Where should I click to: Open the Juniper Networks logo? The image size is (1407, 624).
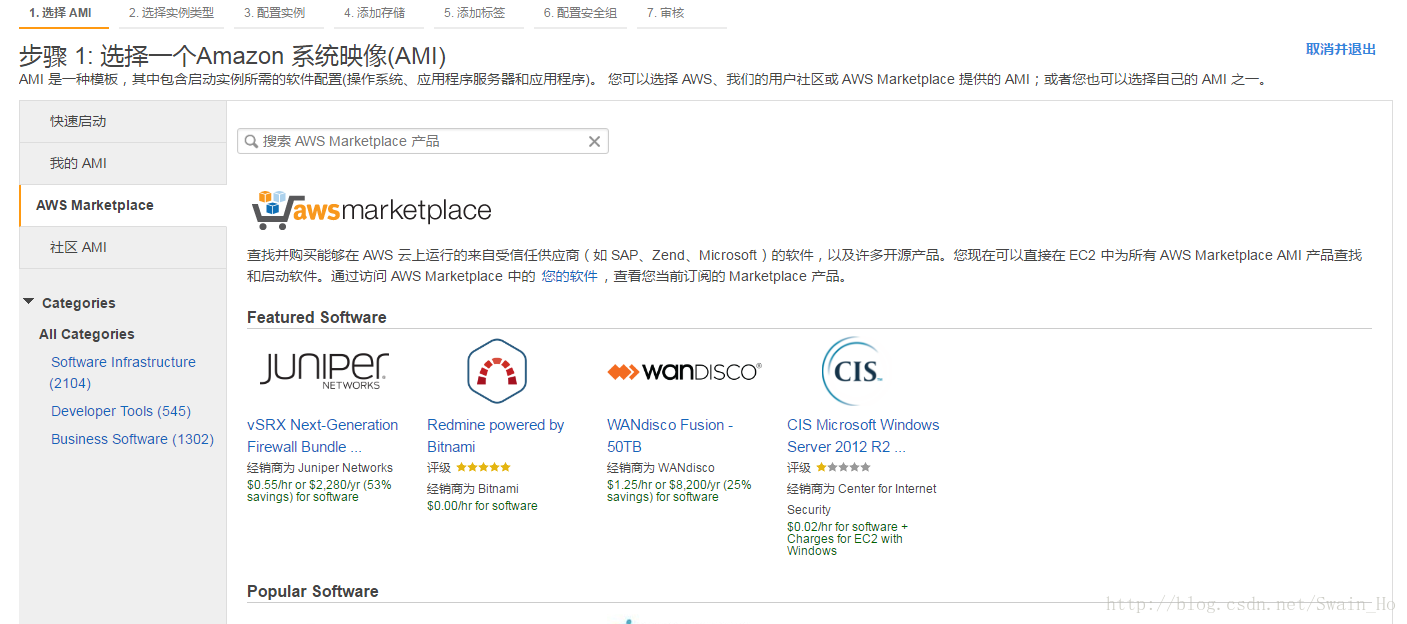pos(324,369)
